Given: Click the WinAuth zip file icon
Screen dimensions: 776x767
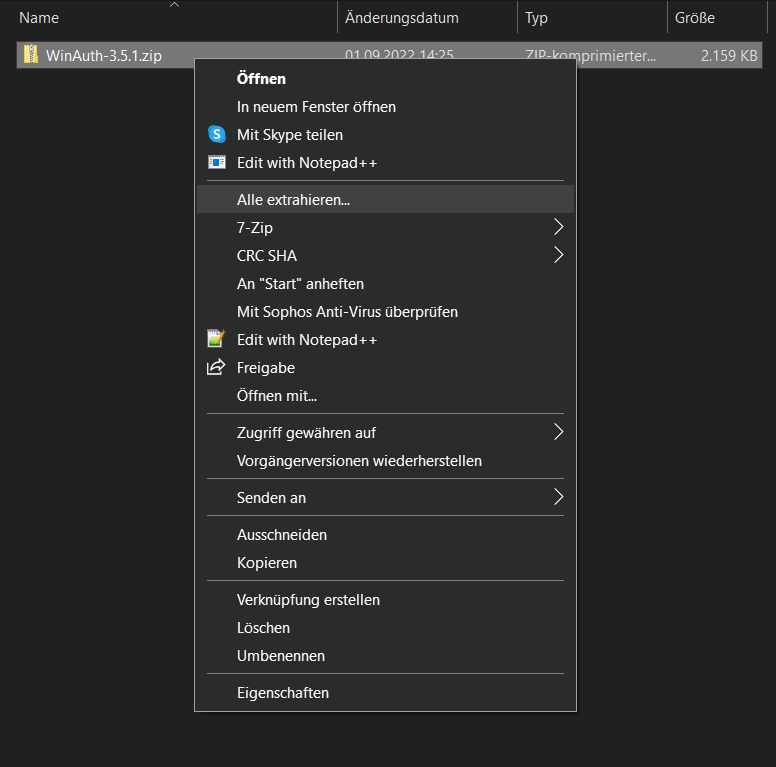Looking at the screenshot, I should tap(31, 55).
